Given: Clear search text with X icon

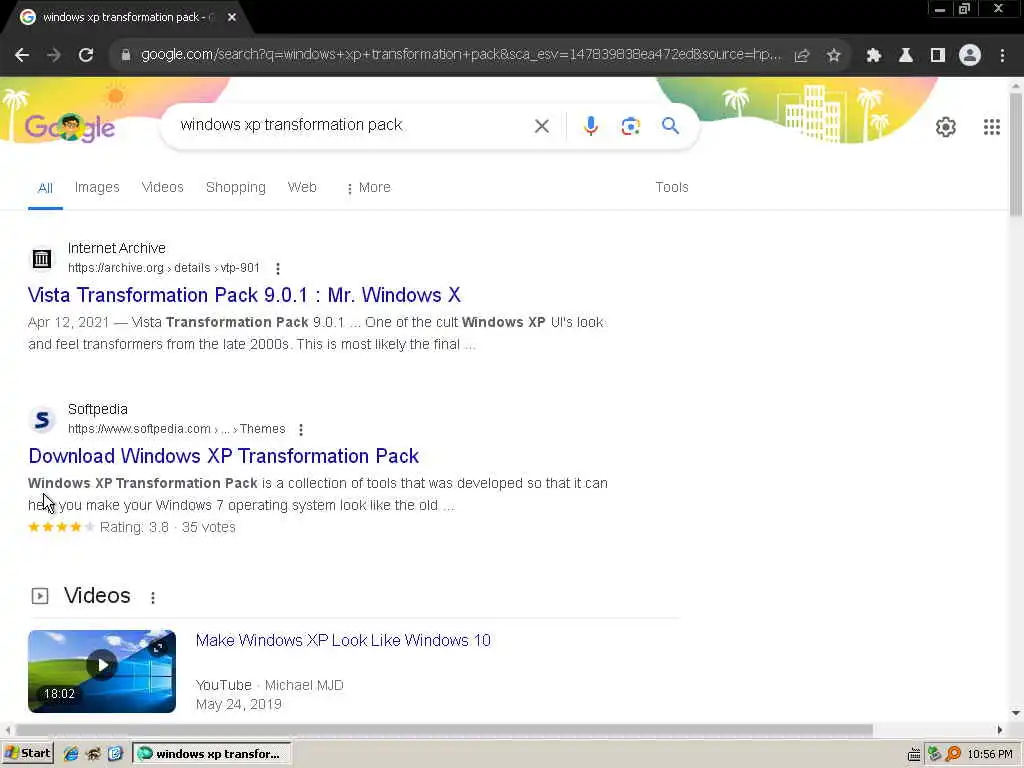Looking at the screenshot, I should pyautogui.click(x=542, y=126).
